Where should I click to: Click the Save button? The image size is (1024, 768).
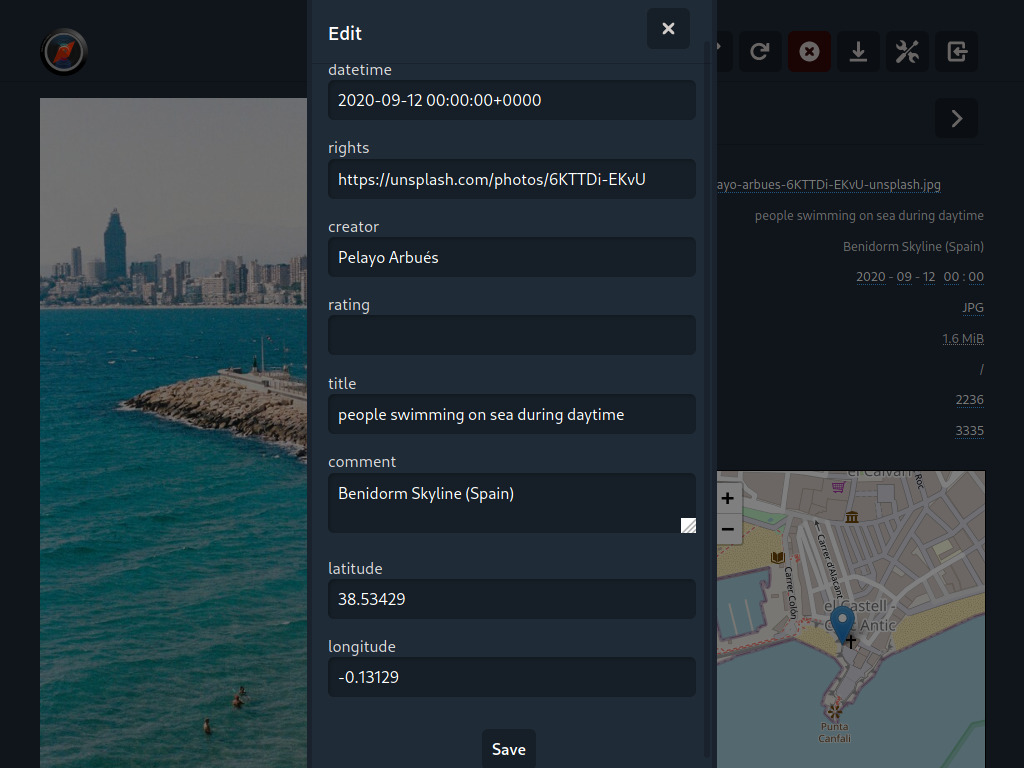click(509, 749)
